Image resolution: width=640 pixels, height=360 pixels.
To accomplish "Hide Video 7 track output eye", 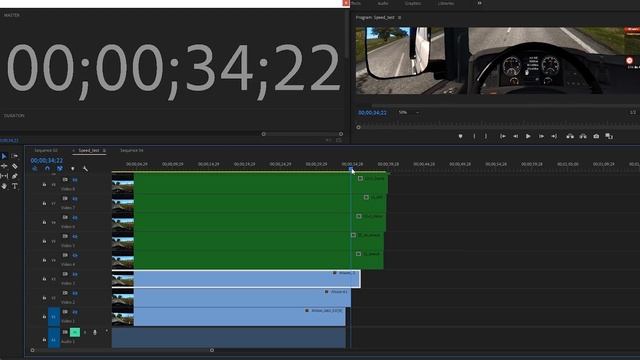I will (75, 199).
